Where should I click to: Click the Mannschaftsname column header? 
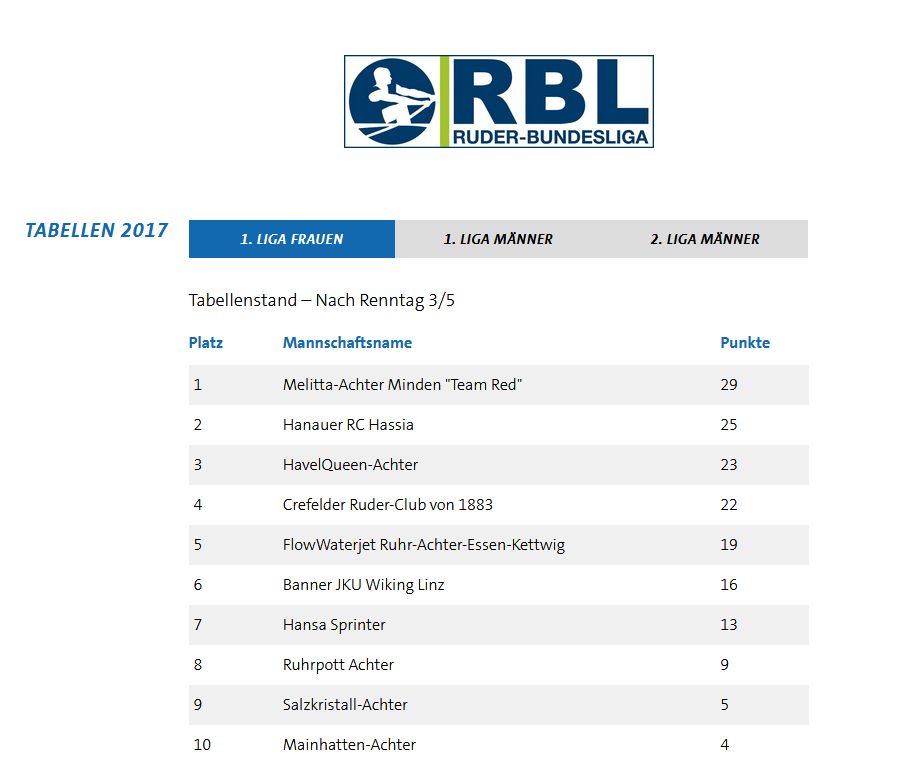click(x=347, y=343)
